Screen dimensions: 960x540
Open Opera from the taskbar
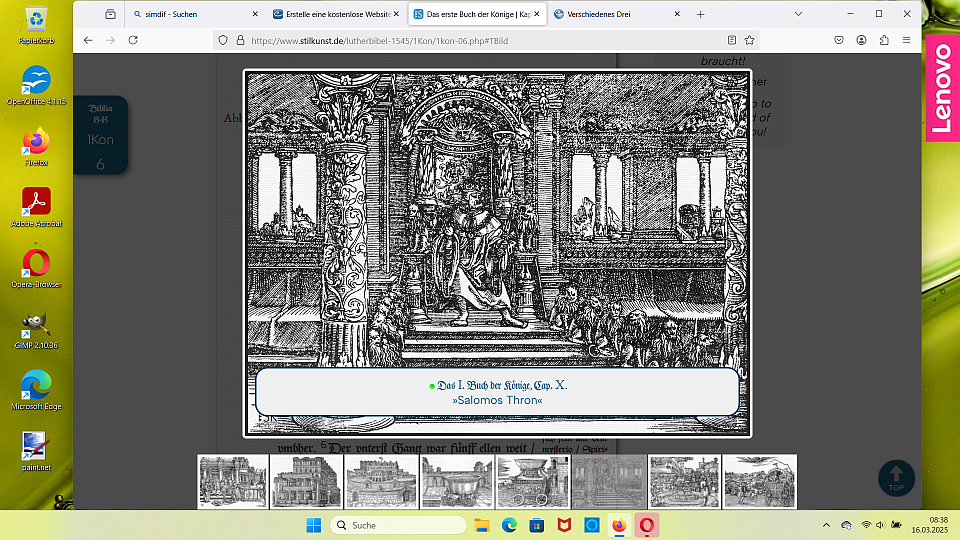click(647, 525)
